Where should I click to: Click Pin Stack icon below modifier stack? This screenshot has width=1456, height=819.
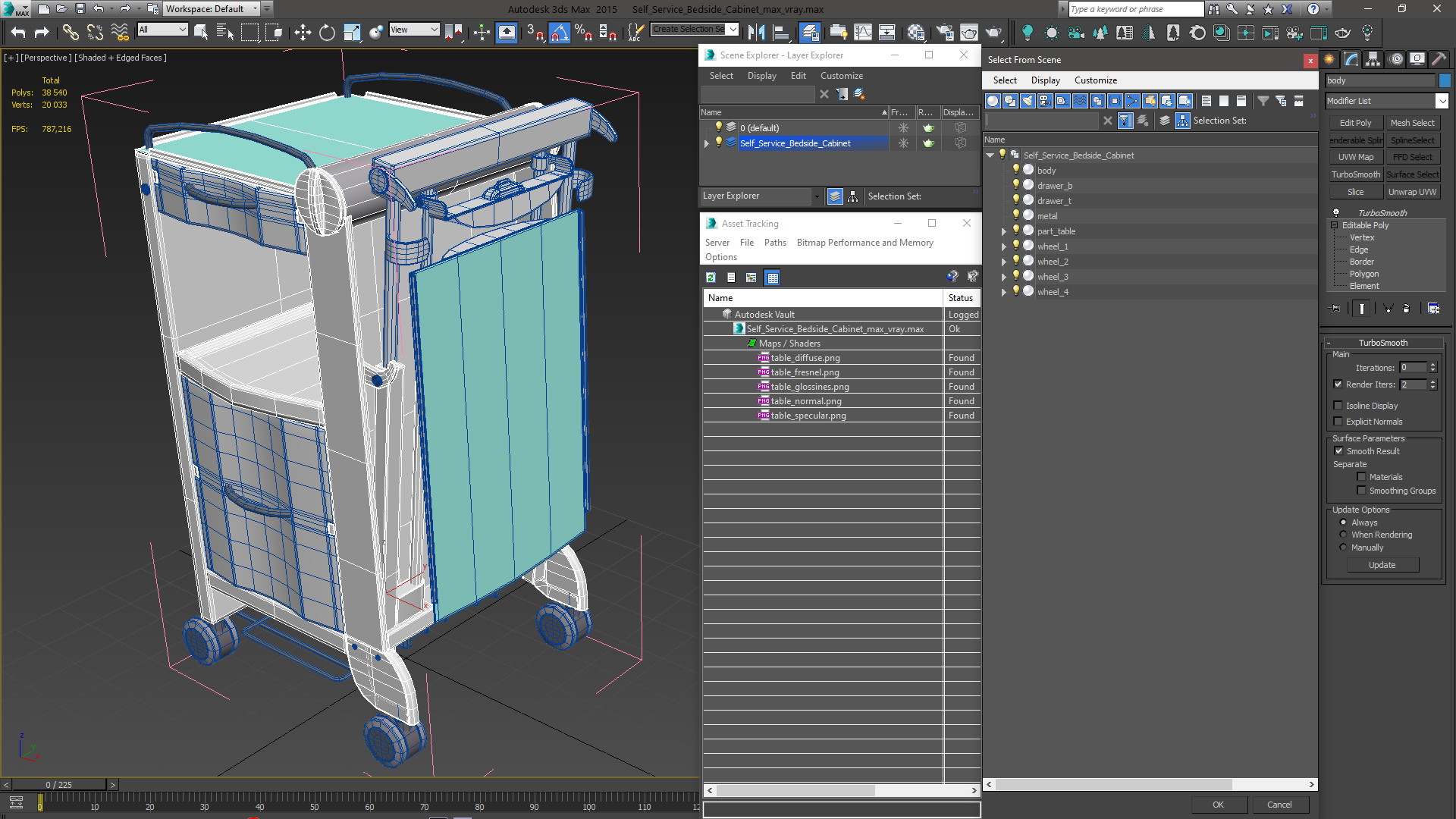coord(1335,309)
